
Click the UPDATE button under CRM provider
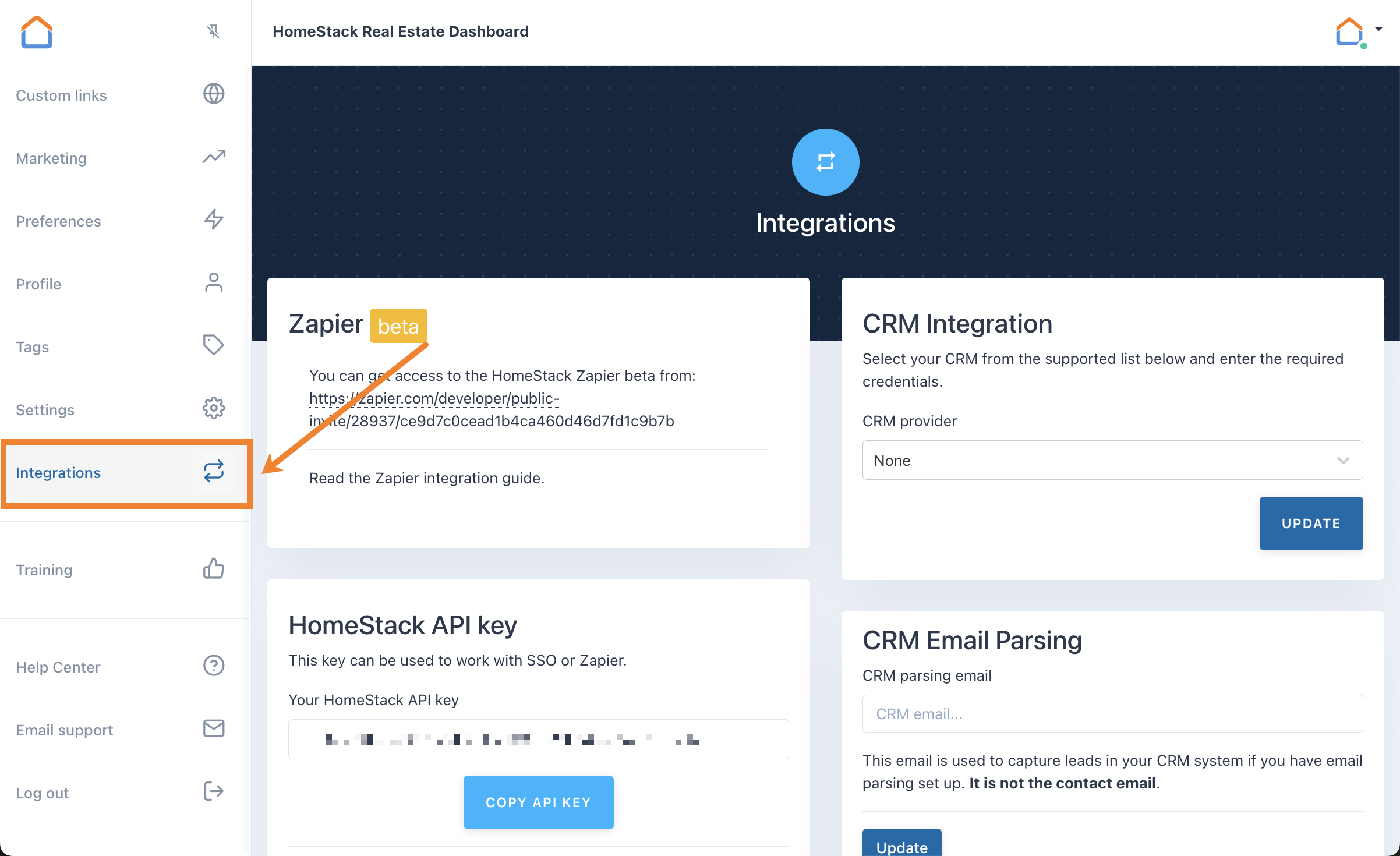(1310, 523)
